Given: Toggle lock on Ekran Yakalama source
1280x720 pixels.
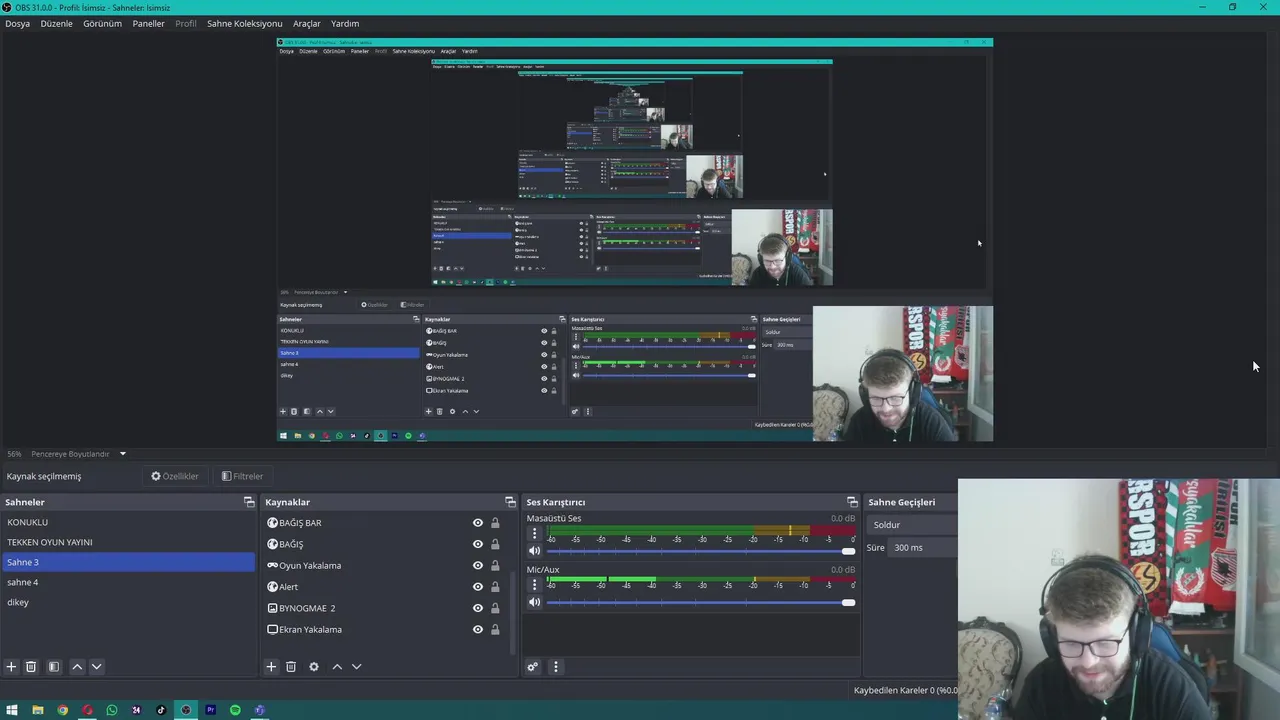Looking at the screenshot, I should 495,629.
